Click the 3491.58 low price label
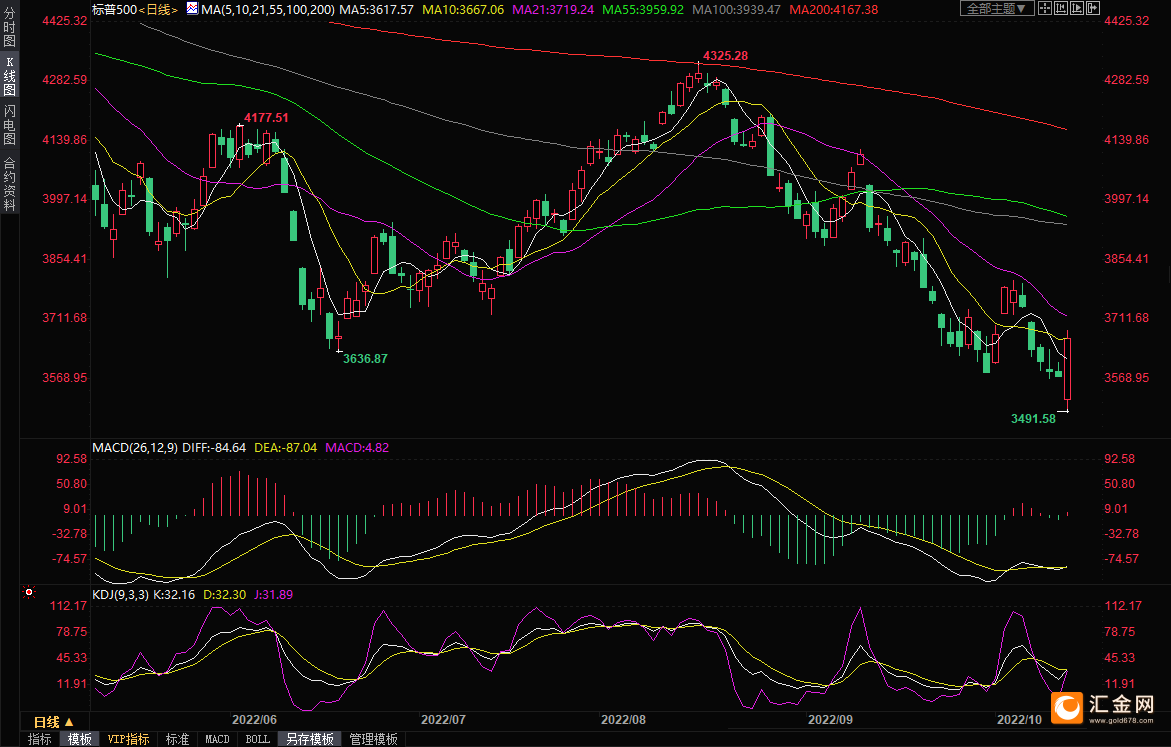 pyautogui.click(x=1034, y=418)
